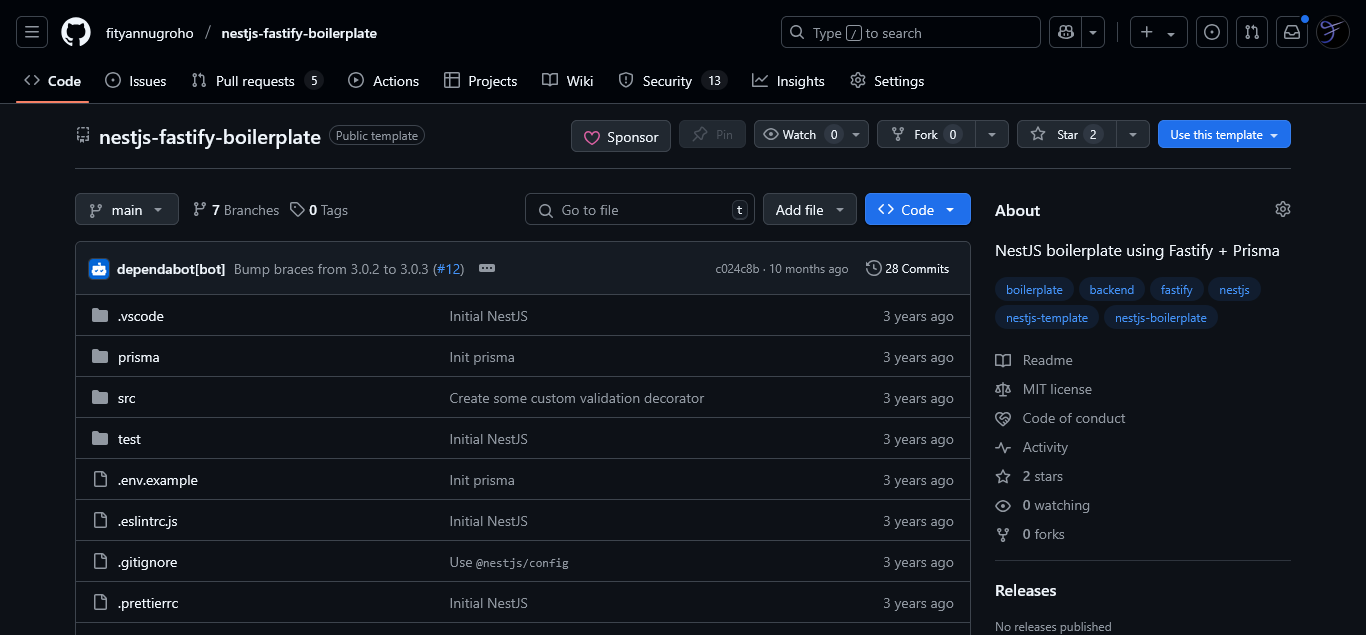
Task: Switch to the Settings tab
Action: point(887,81)
